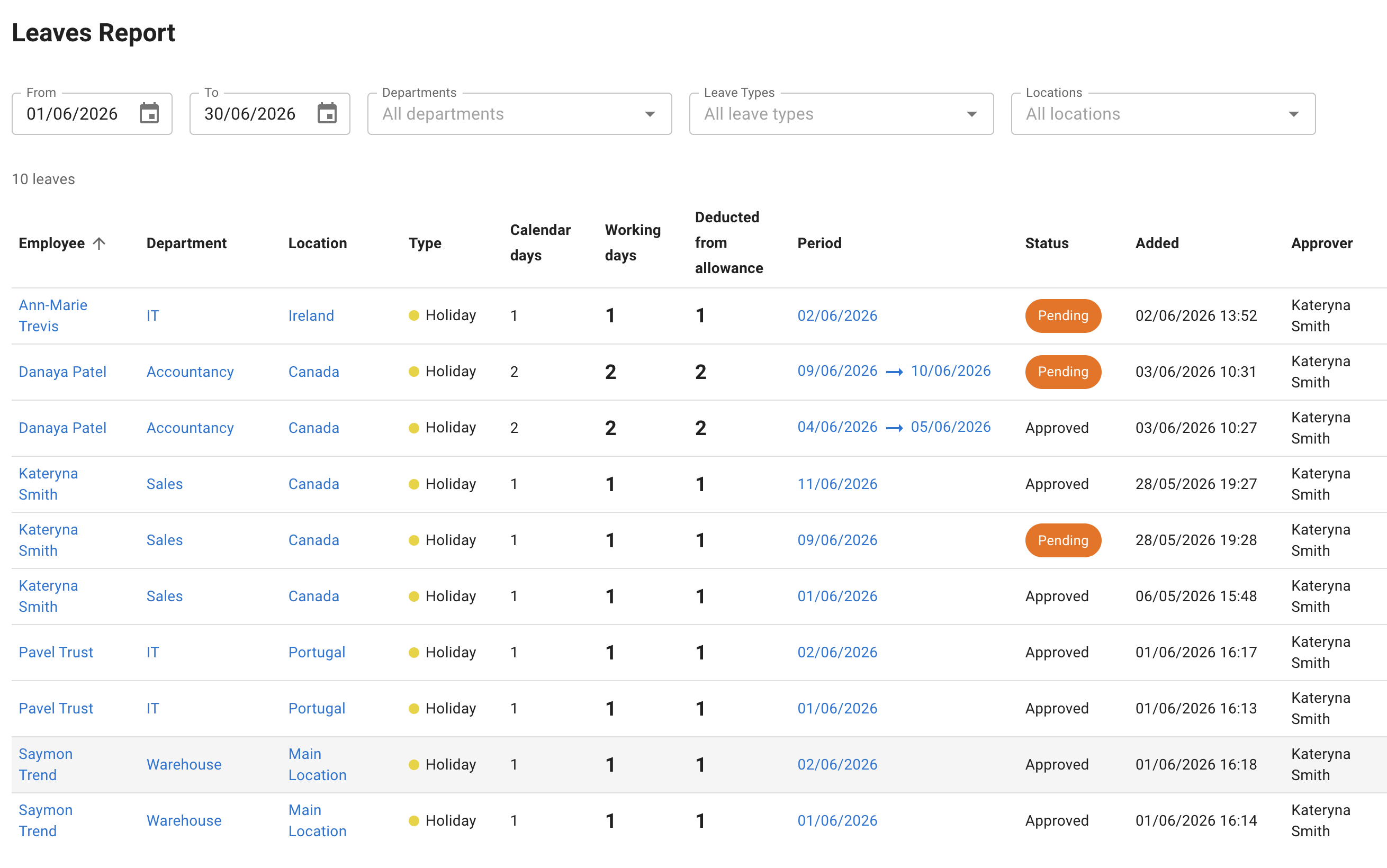1387x868 pixels.
Task: Open the first Warehouse department link
Action: 184,765
